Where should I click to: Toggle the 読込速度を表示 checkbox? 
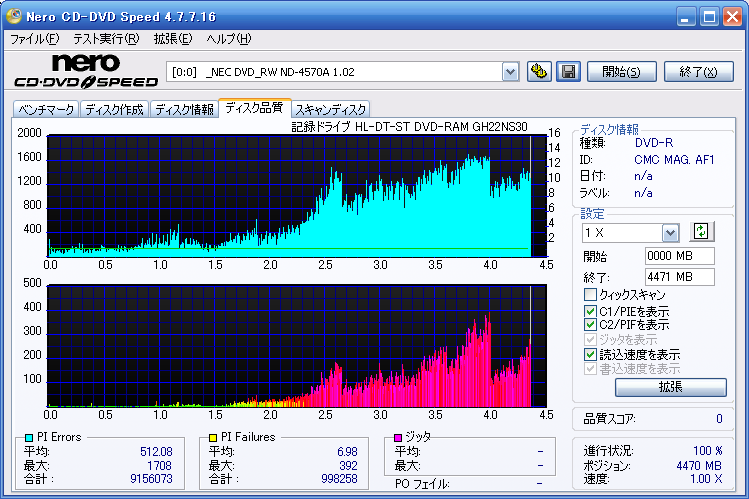coord(590,354)
